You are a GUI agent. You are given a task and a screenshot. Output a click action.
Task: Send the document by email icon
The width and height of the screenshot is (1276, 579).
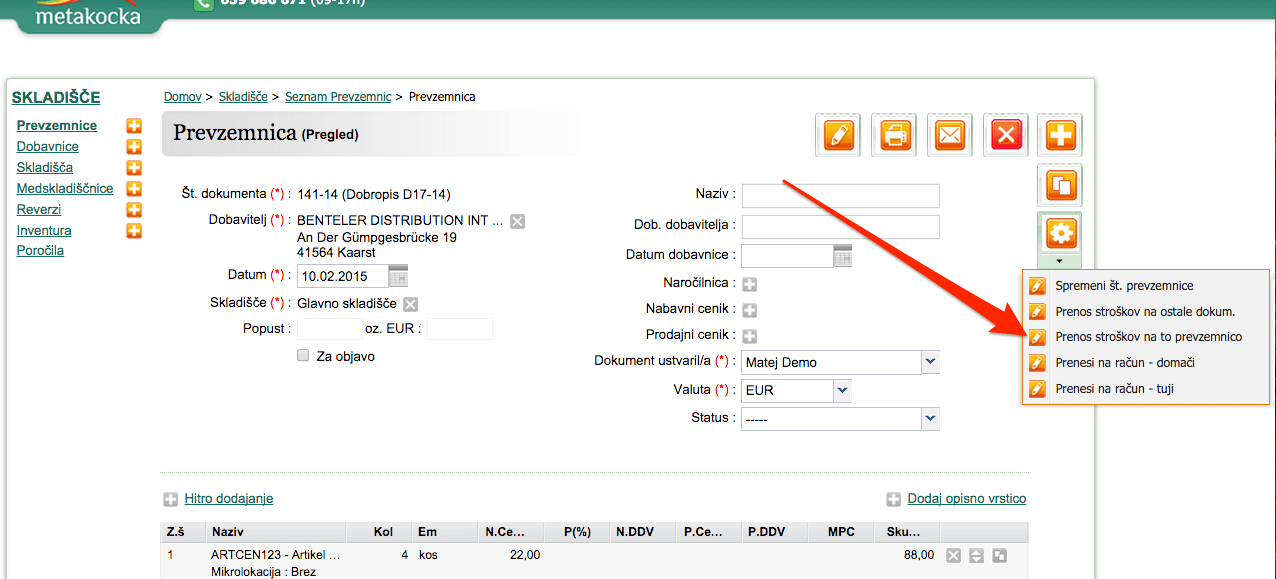click(950, 134)
